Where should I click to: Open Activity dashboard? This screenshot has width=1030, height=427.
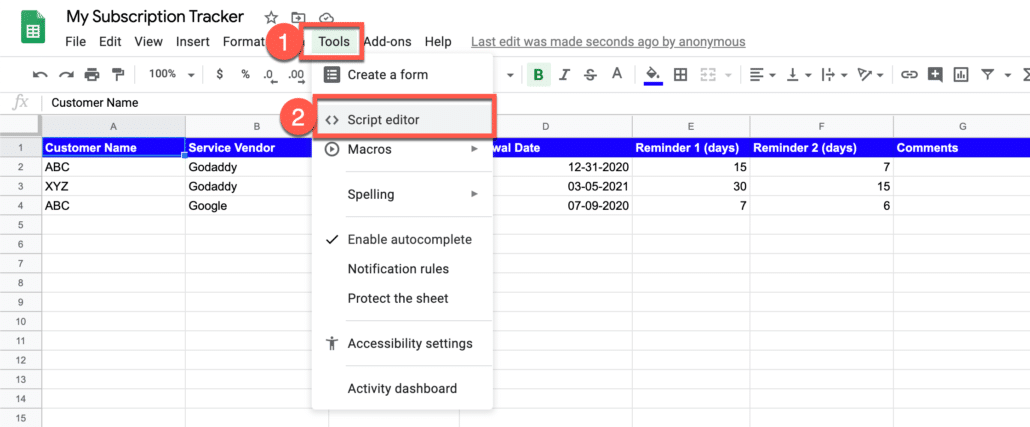coord(402,389)
